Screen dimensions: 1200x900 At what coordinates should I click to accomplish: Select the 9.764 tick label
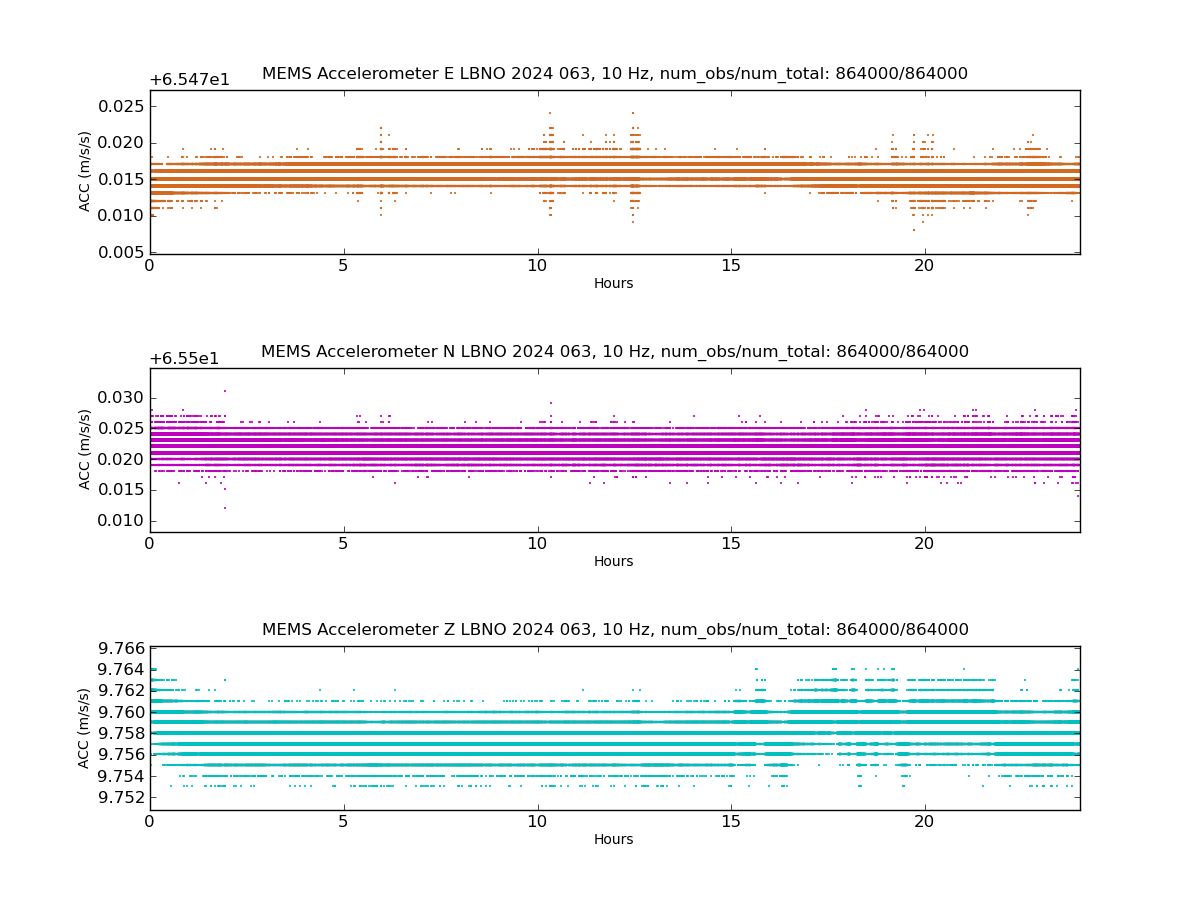pos(120,669)
